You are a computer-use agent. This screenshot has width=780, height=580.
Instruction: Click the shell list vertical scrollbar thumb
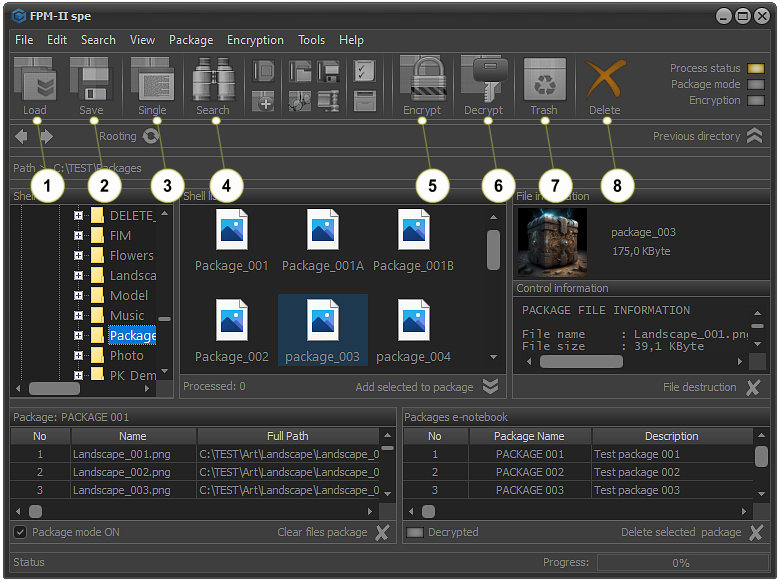(493, 250)
